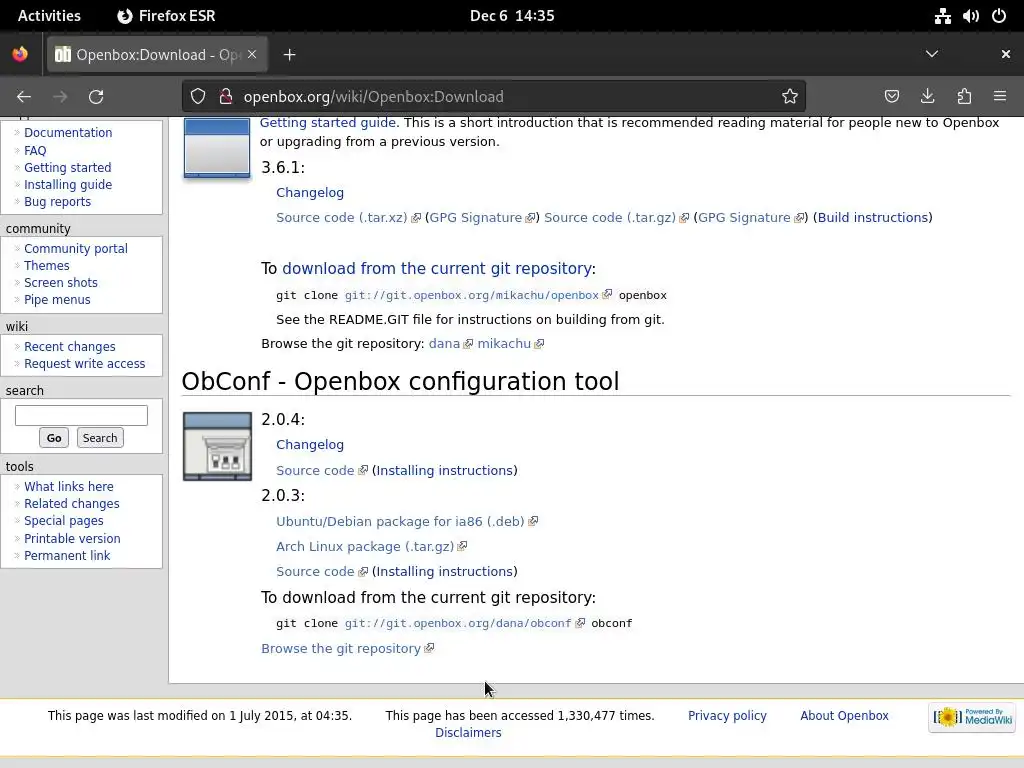
Task: Reload the page with the refresh icon
Action: tap(96, 97)
